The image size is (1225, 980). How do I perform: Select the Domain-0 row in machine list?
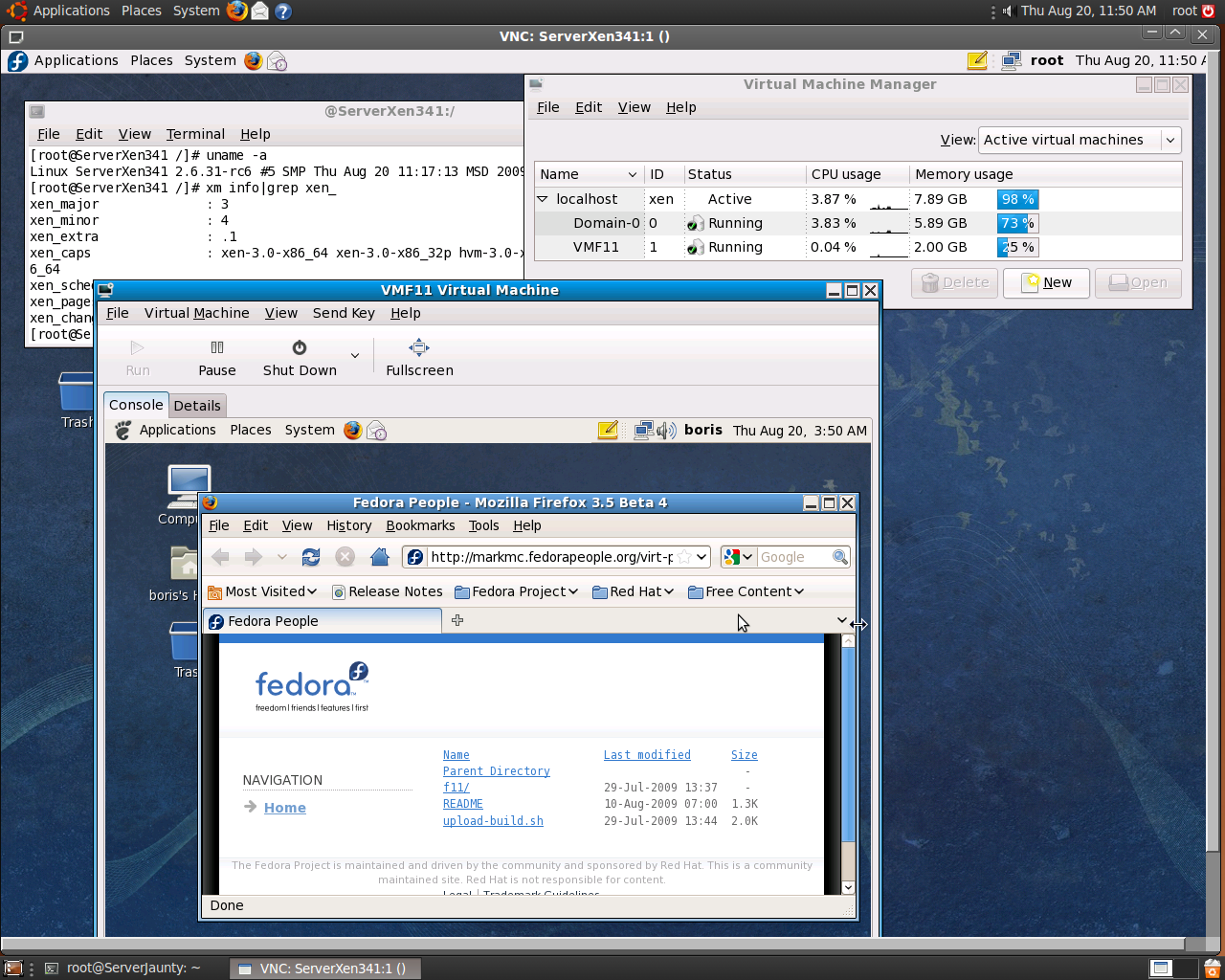(857, 223)
